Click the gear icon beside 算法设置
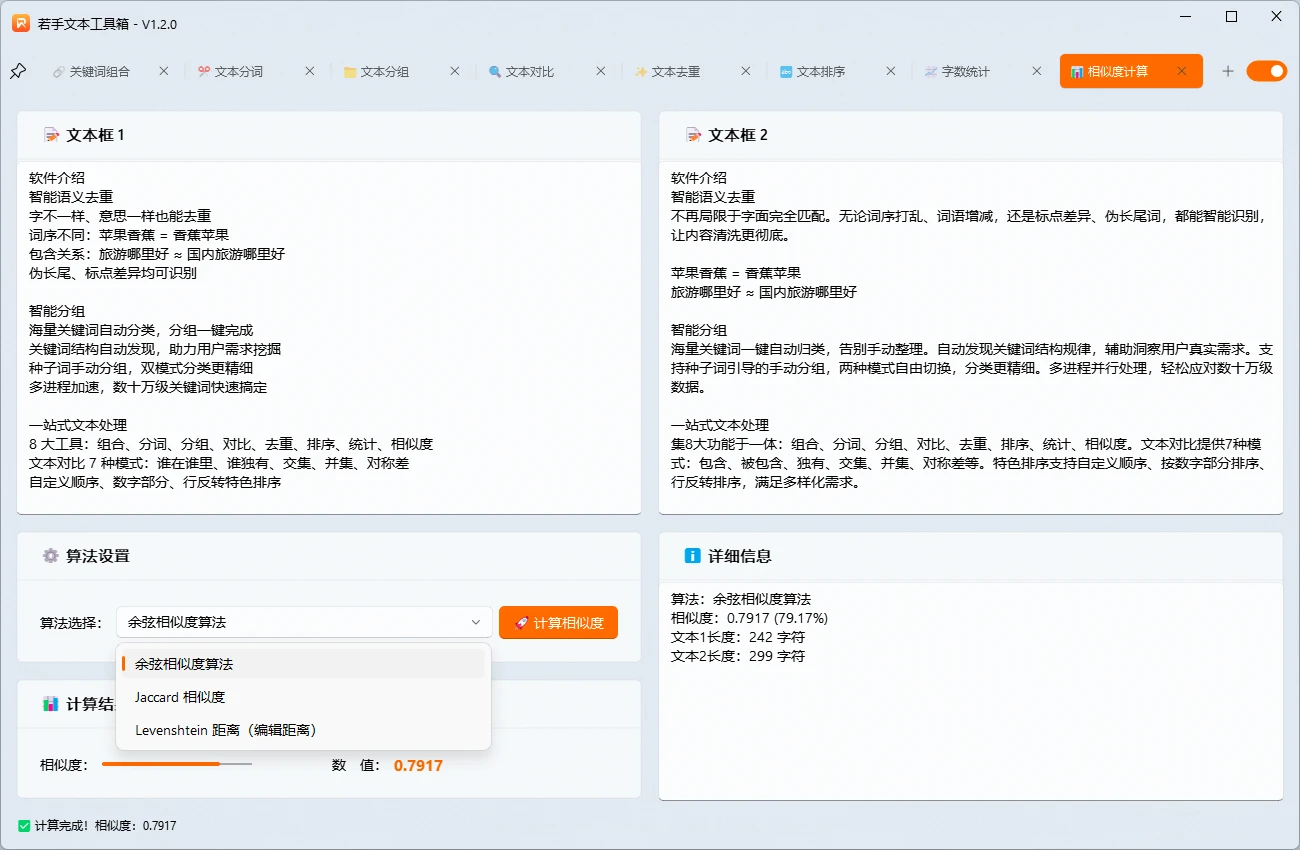This screenshot has height=850, width=1300. click(x=50, y=556)
